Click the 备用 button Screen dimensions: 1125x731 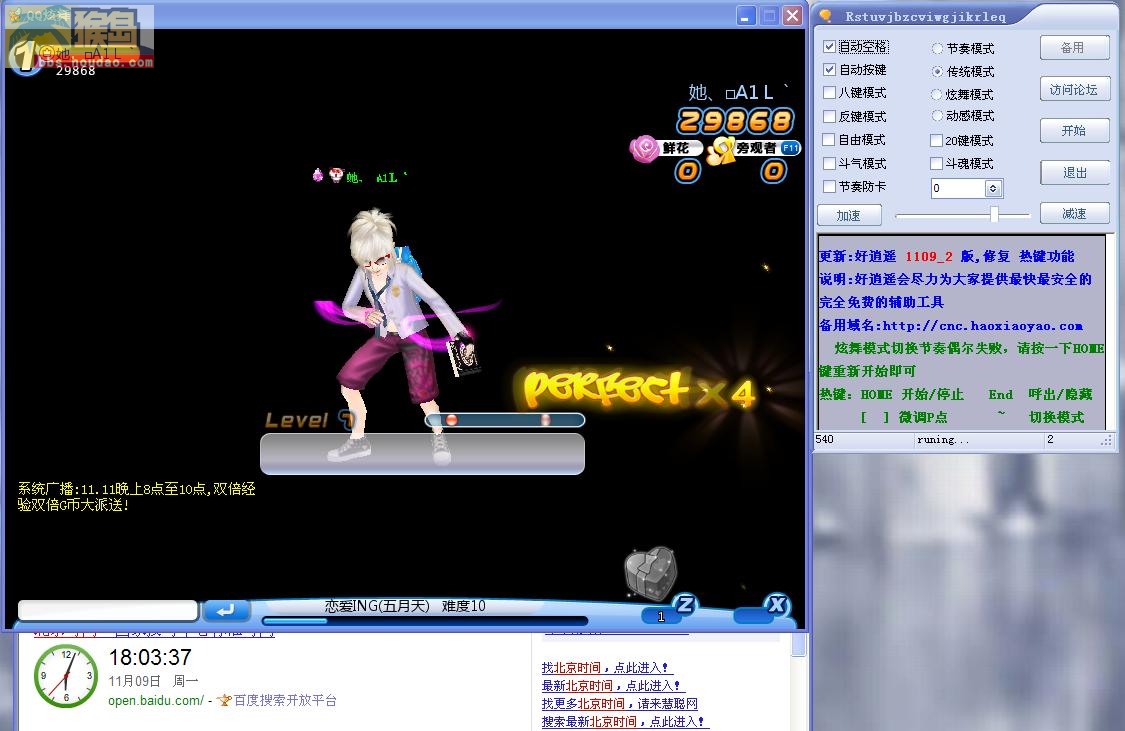click(x=1074, y=47)
